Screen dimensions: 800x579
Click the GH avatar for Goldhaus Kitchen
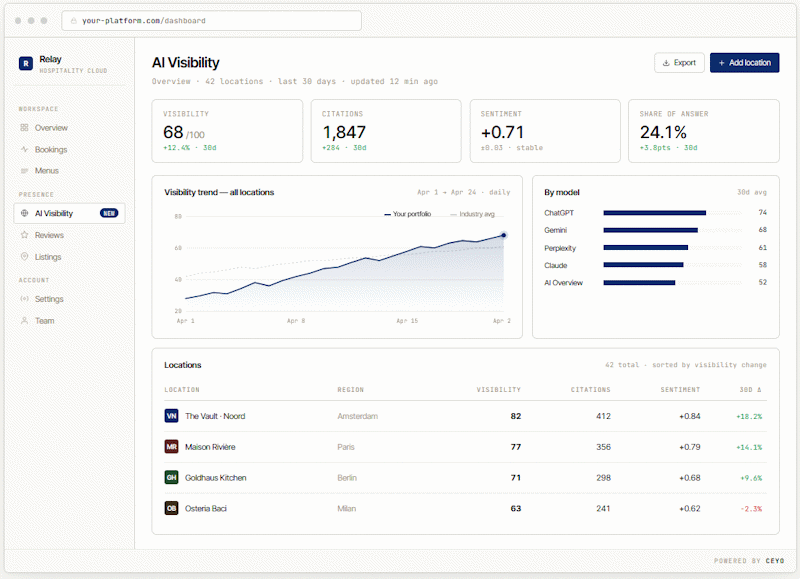[x=171, y=477]
